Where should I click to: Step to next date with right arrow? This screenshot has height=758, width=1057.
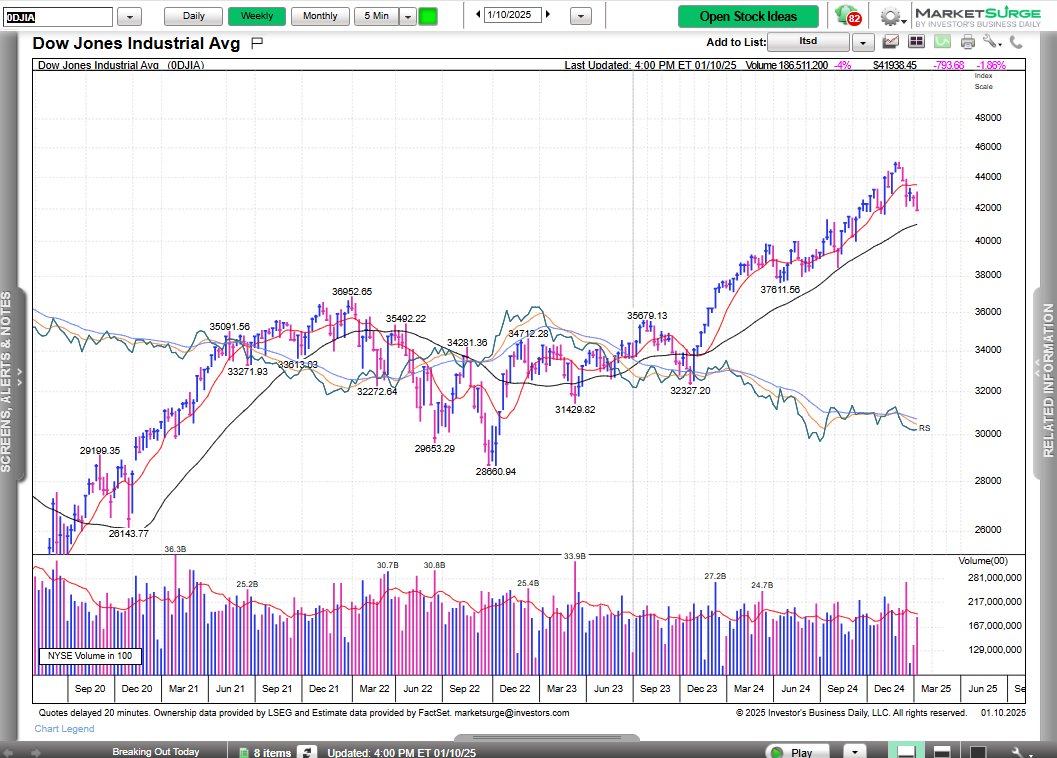(548, 14)
